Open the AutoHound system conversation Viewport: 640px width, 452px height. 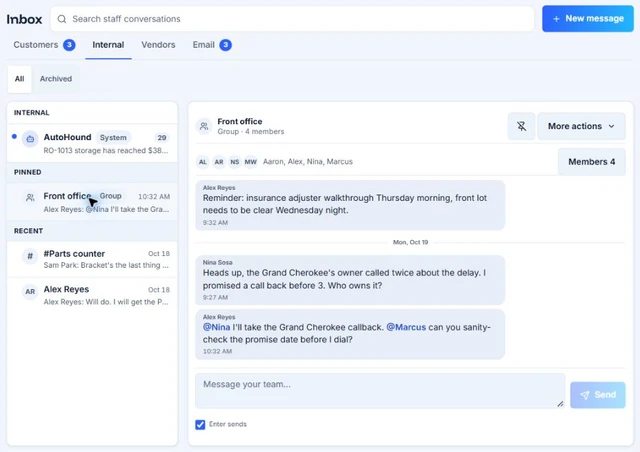tap(92, 143)
